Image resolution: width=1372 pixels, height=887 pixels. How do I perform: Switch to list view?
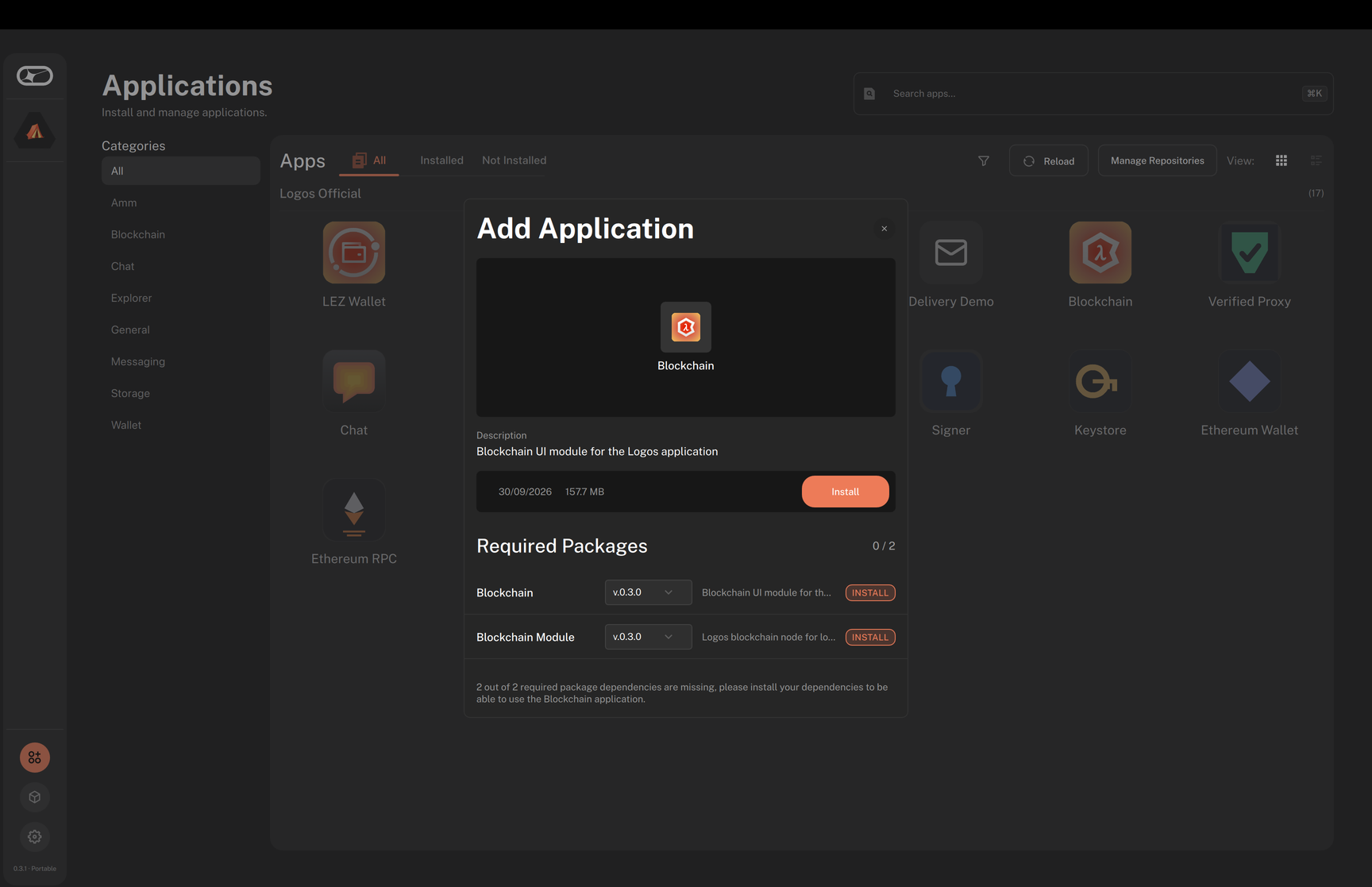click(x=1316, y=160)
